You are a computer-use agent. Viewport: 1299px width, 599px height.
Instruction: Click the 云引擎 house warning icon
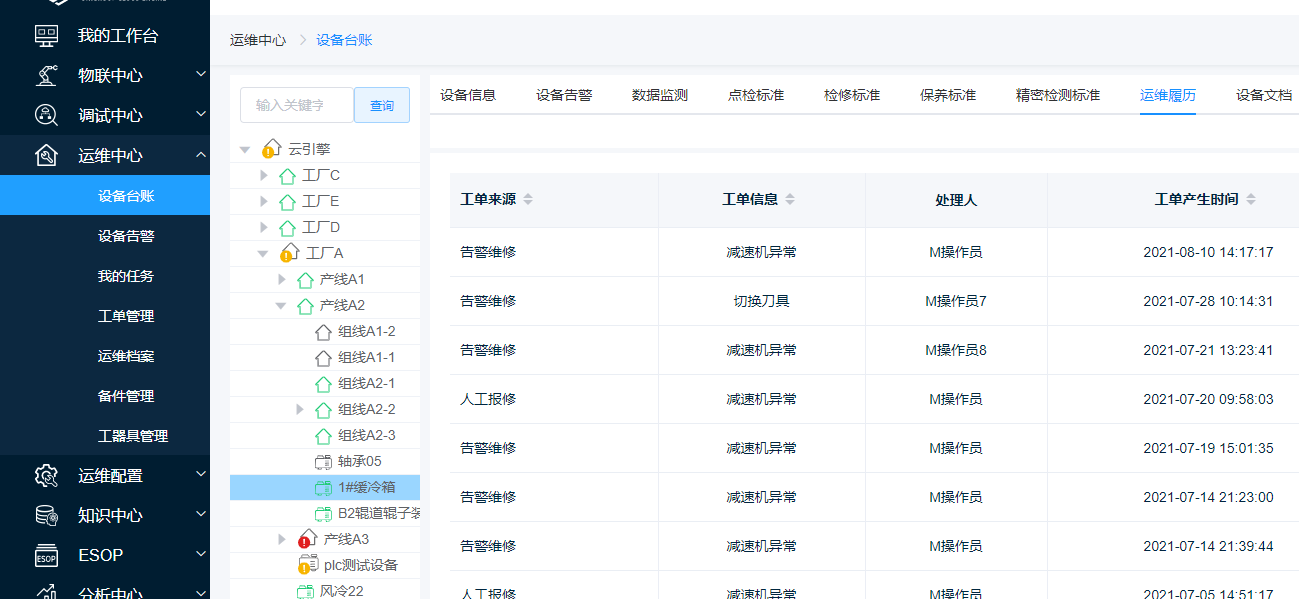click(x=270, y=149)
